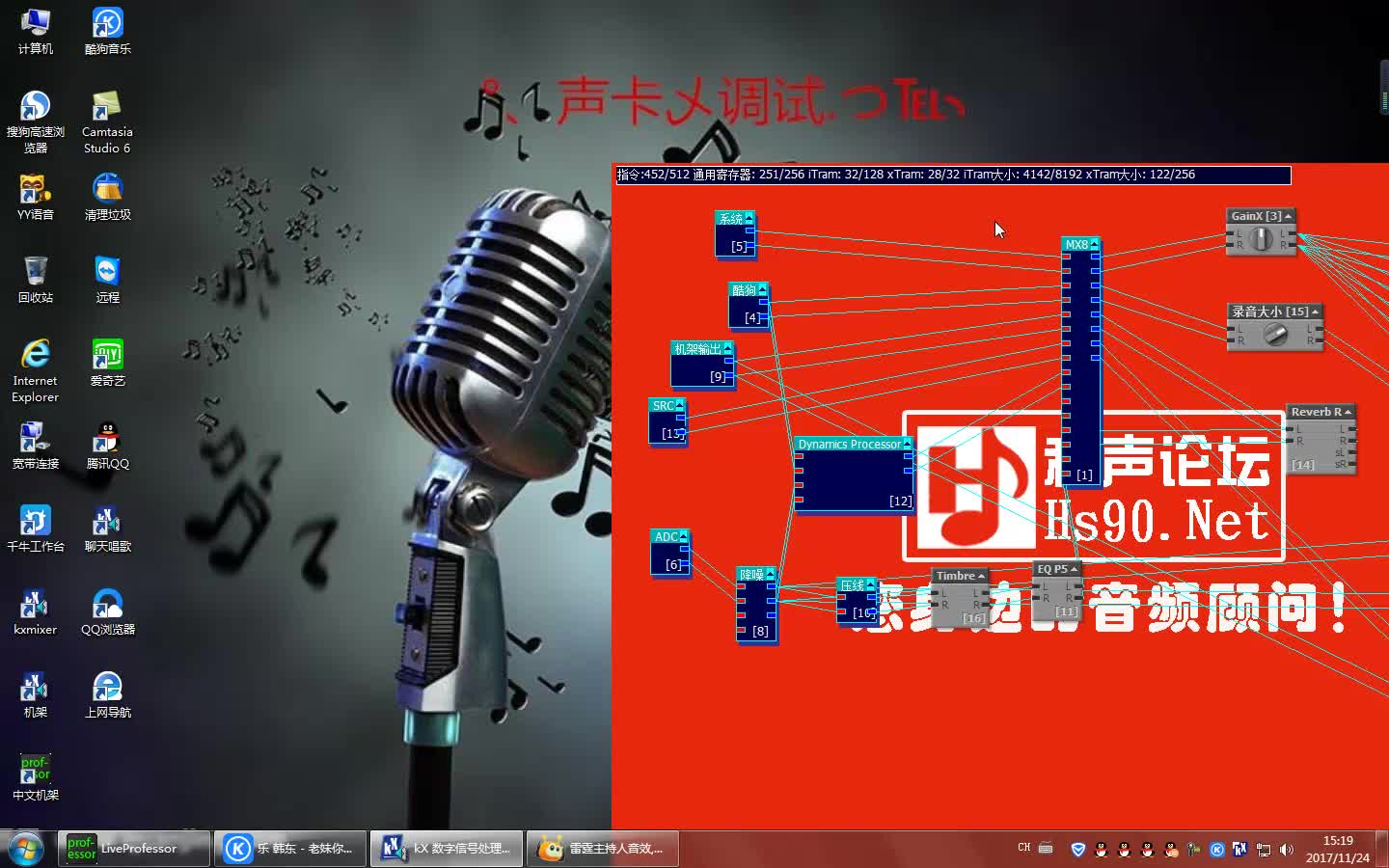
Task: Collapse the 系统 [5] module header
Action: [748, 219]
